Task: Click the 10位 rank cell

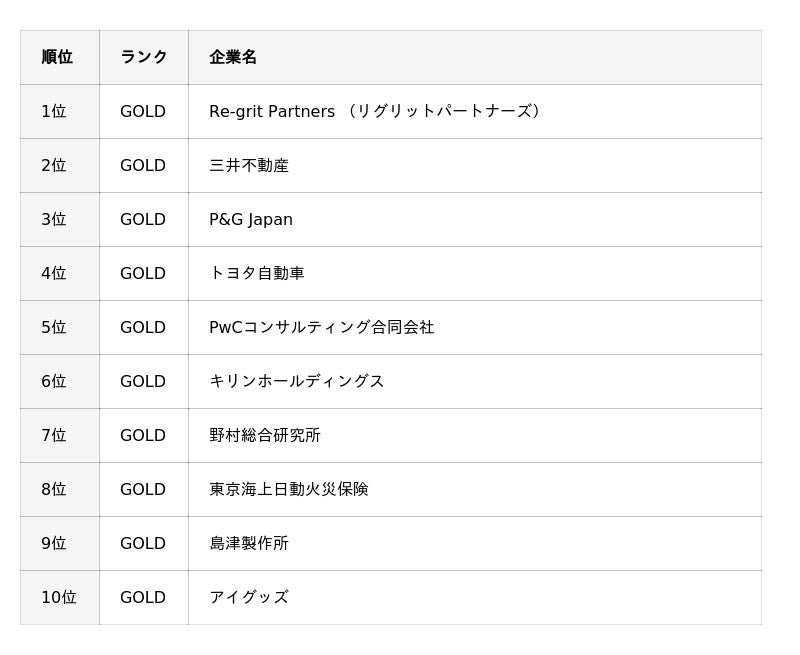Action: click(59, 597)
